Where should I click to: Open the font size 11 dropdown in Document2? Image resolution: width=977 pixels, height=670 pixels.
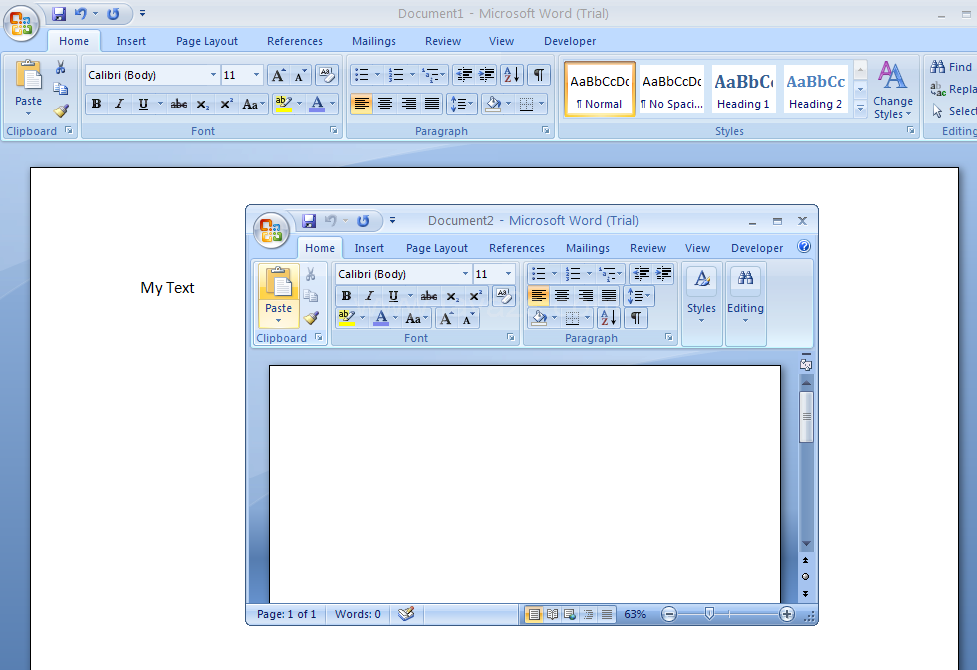click(508, 274)
